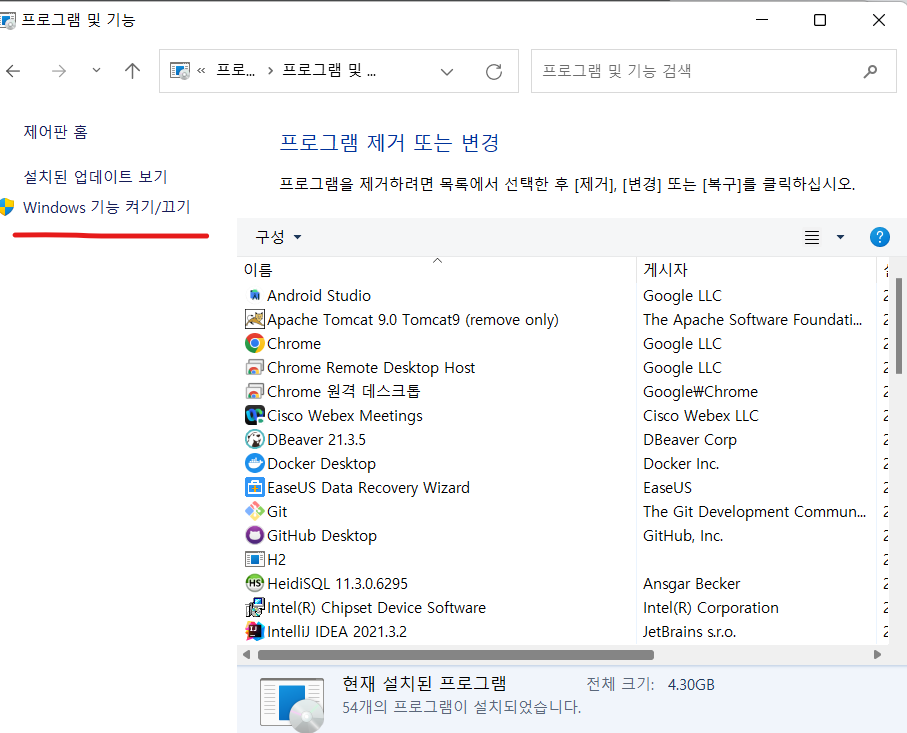Open Windows 기능 켜기/끄기 link
The width and height of the screenshot is (907, 733).
pos(106,207)
